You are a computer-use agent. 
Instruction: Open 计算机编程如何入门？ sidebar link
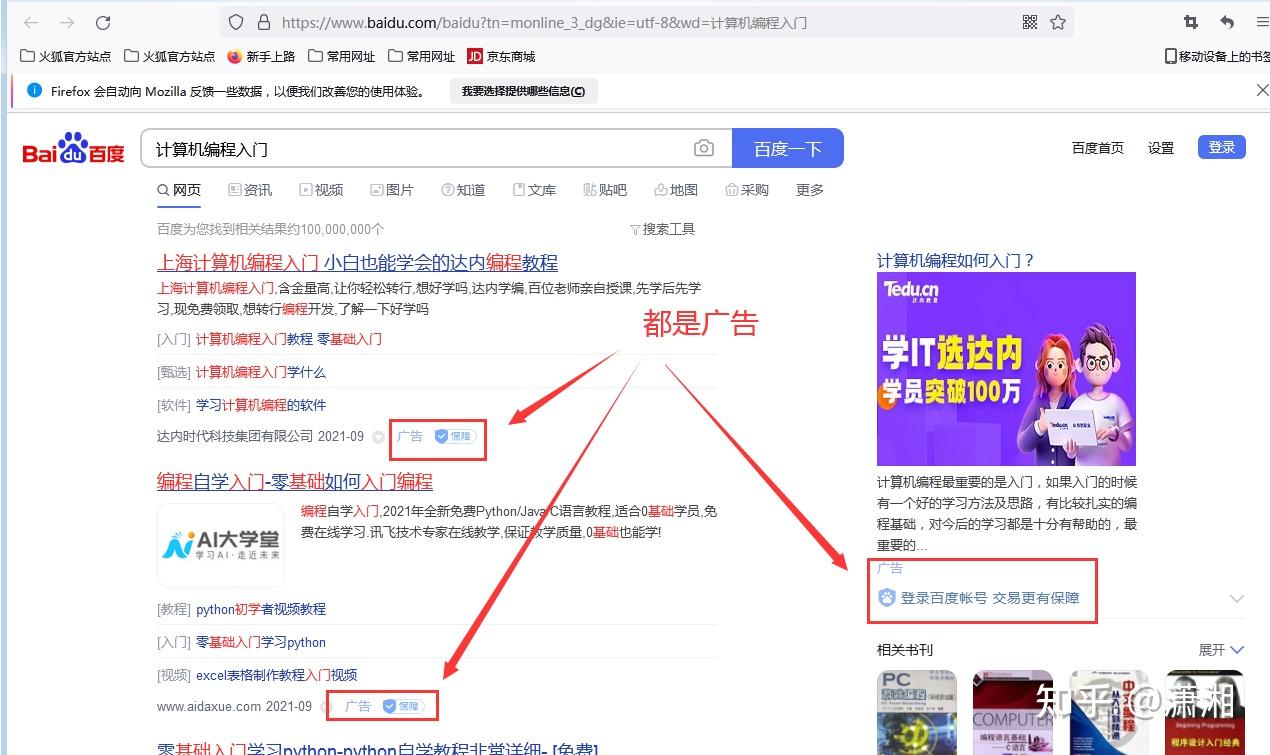pos(956,261)
